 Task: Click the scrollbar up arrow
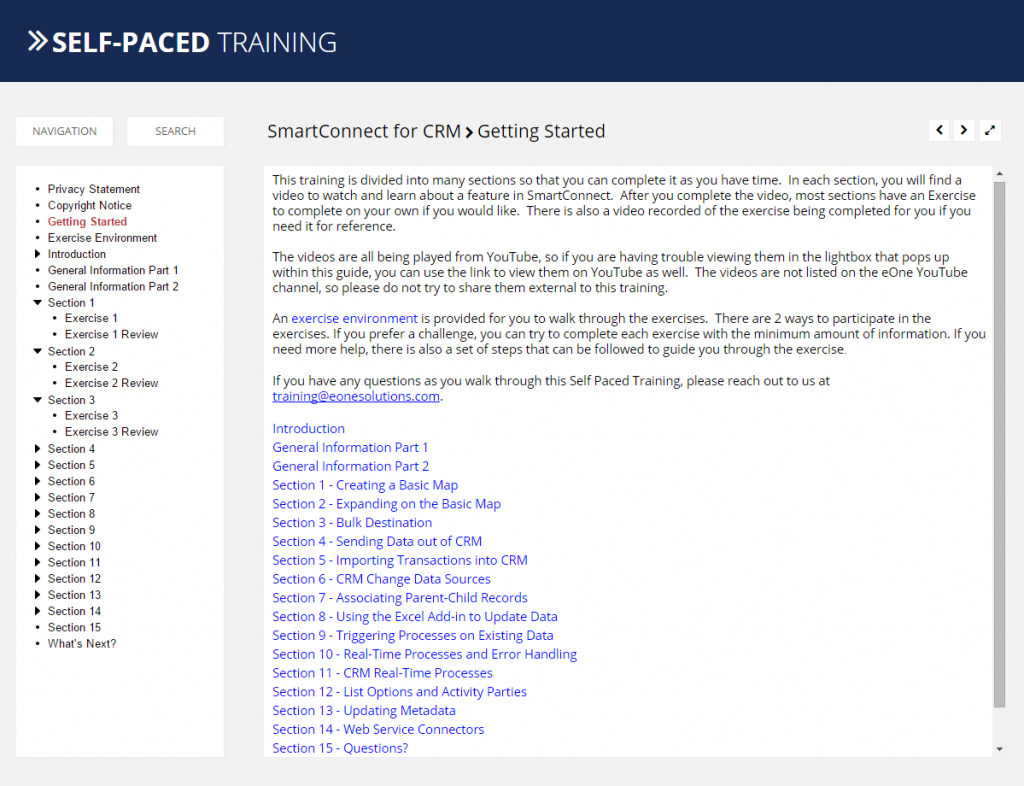(999, 174)
